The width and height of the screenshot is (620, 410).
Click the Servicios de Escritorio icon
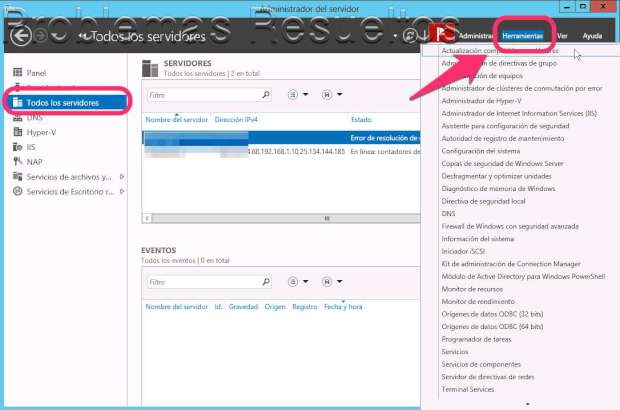tap(17, 191)
